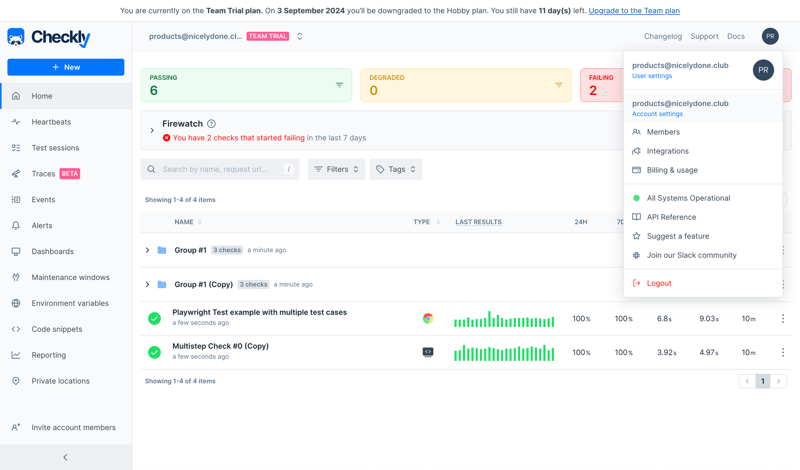Open Account settings link
The image size is (800, 470).
pyautogui.click(x=657, y=114)
